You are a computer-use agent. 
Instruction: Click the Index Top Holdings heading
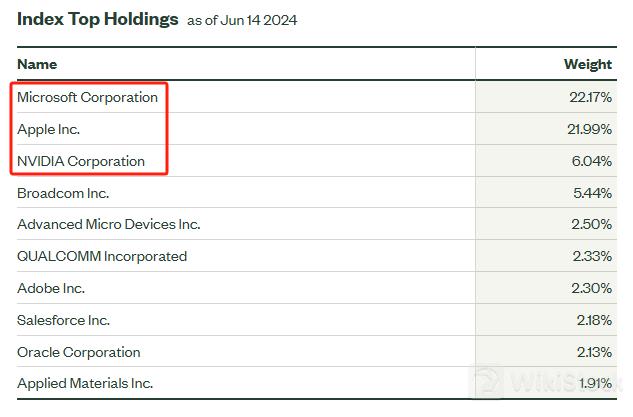[98, 19]
